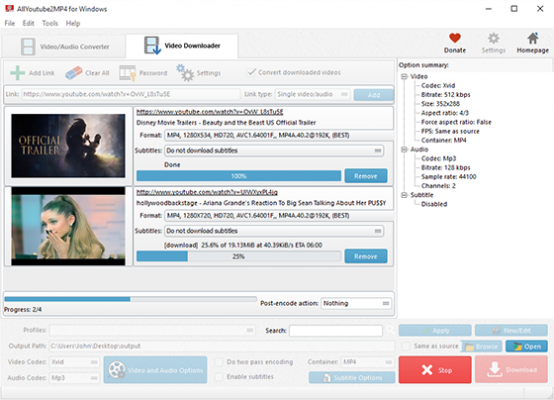Collapse the Video tree node
This screenshot has height=400, width=554.
click(404, 76)
